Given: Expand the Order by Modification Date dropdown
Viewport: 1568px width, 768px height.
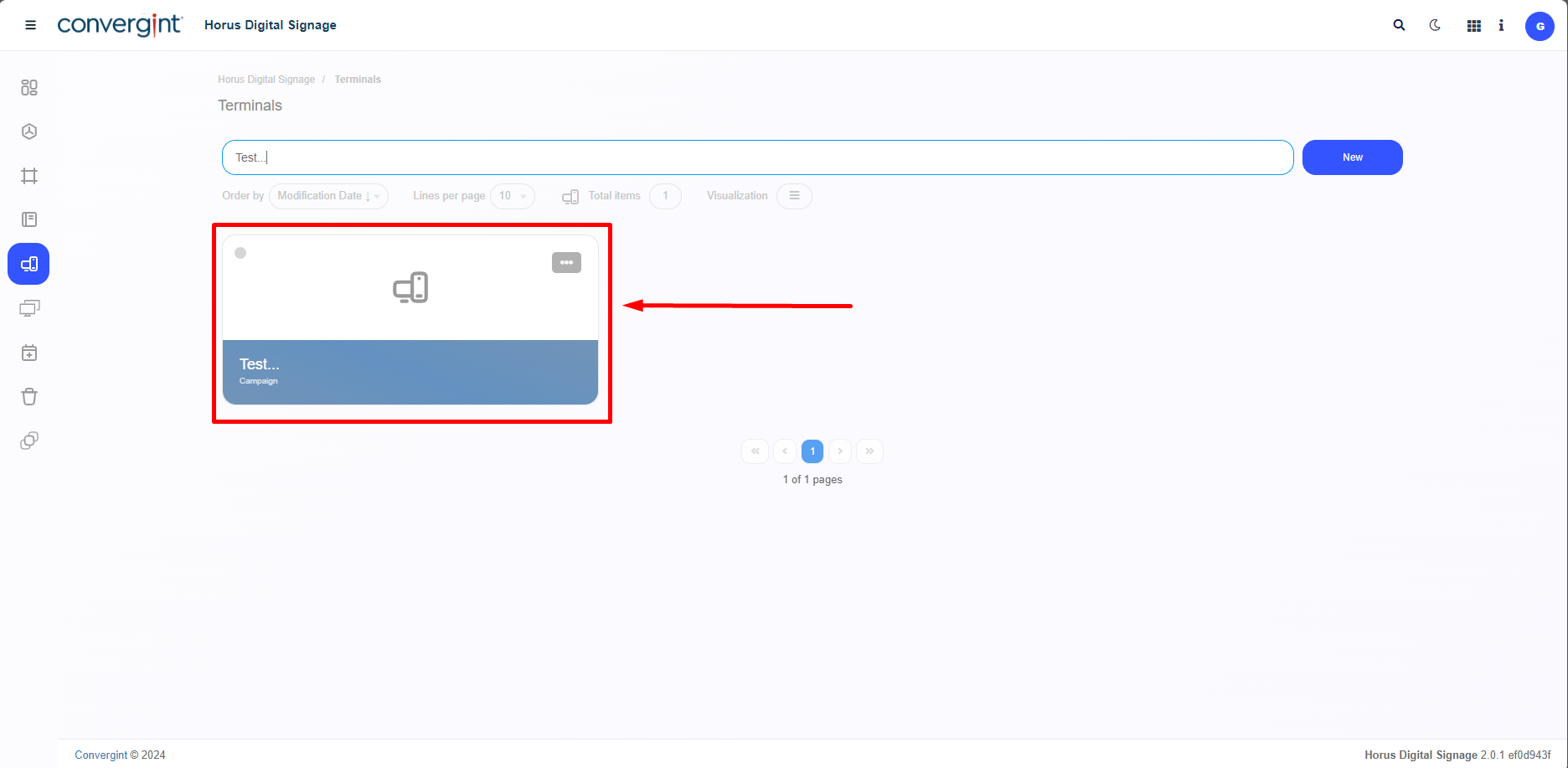Looking at the screenshot, I should point(328,196).
